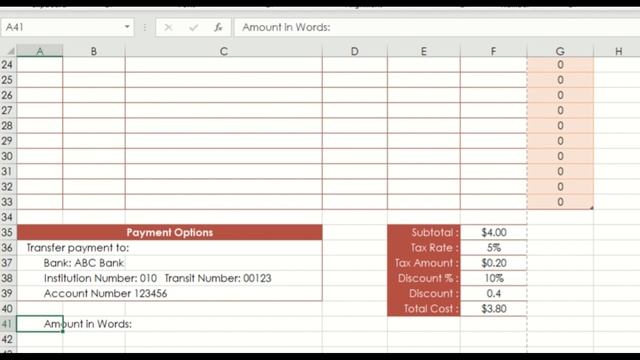Click the 'Subtotal :' label cell
The image size is (640, 360).
click(424, 232)
